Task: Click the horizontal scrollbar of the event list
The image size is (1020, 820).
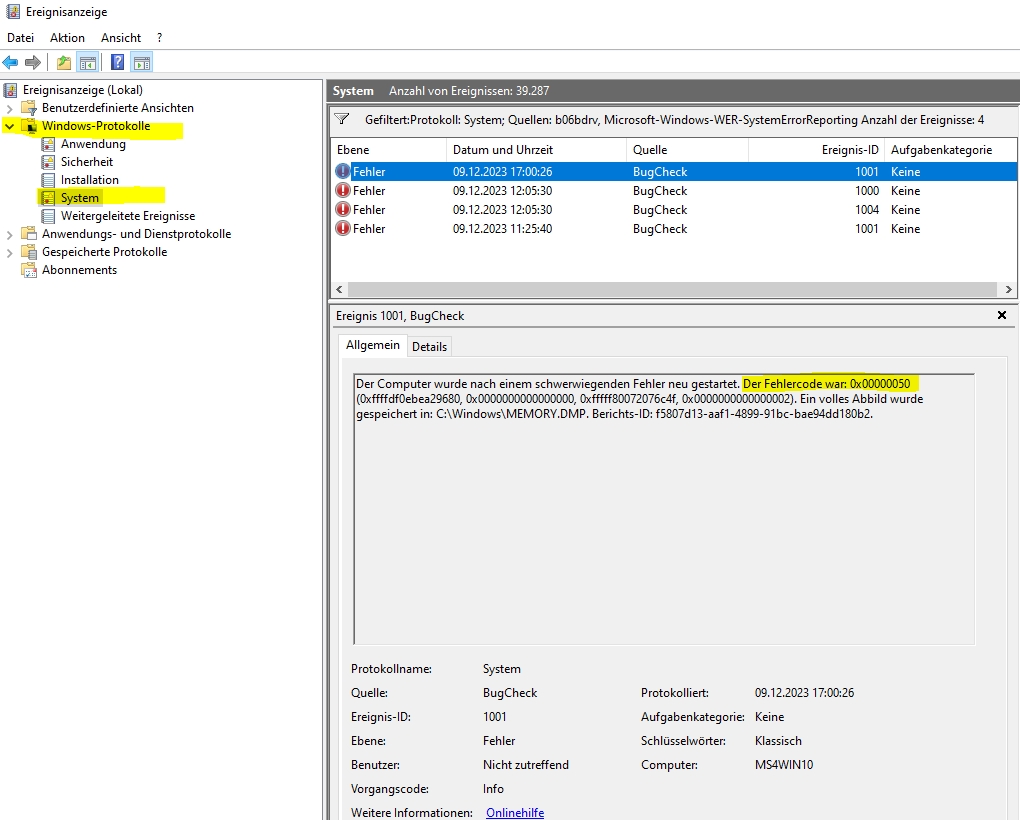Action: coord(670,289)
